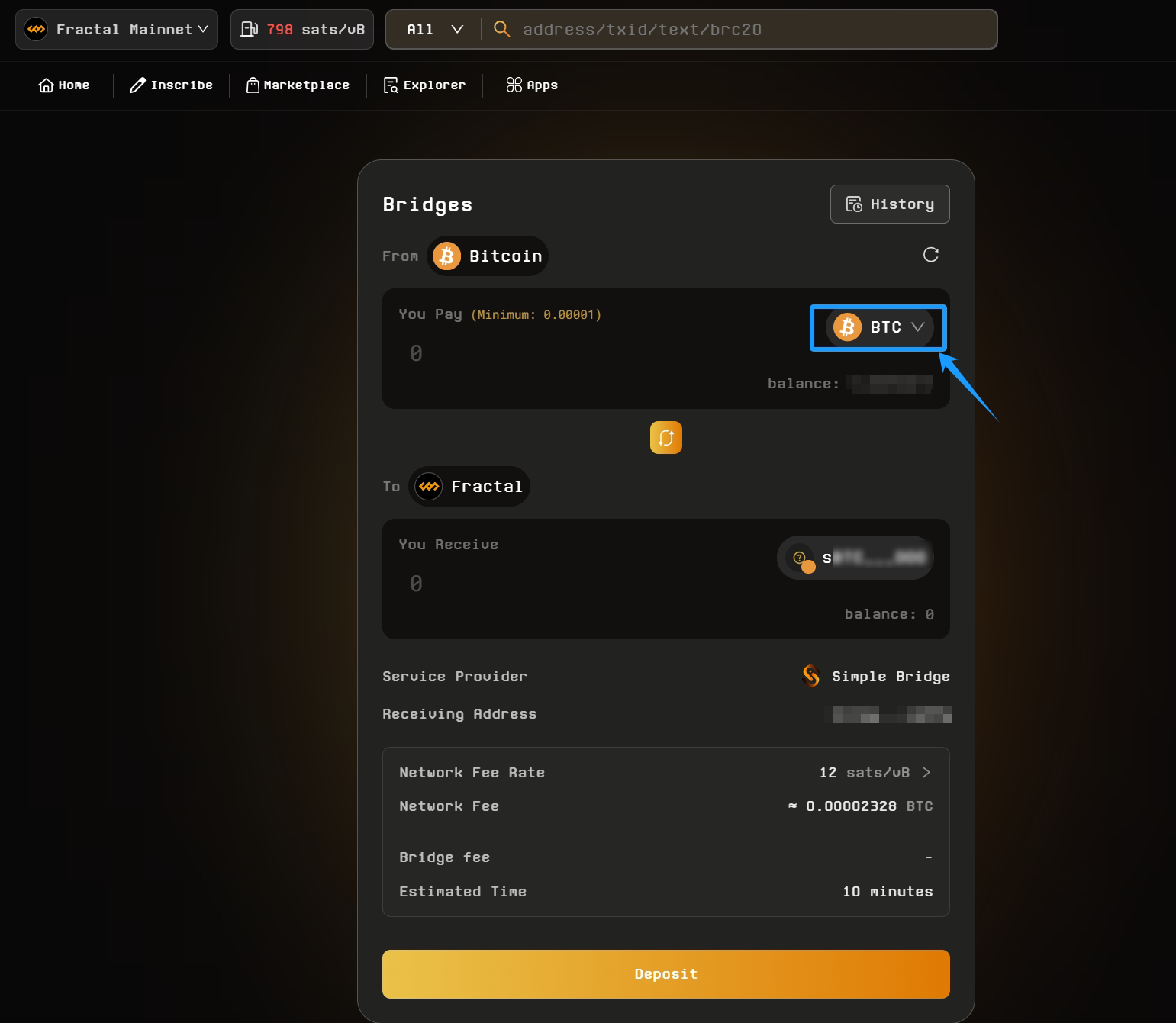Image resolution: width=1176 pixels, height=1023 pixels.
Task: View bridge History
Action: (x=890, y=204)
